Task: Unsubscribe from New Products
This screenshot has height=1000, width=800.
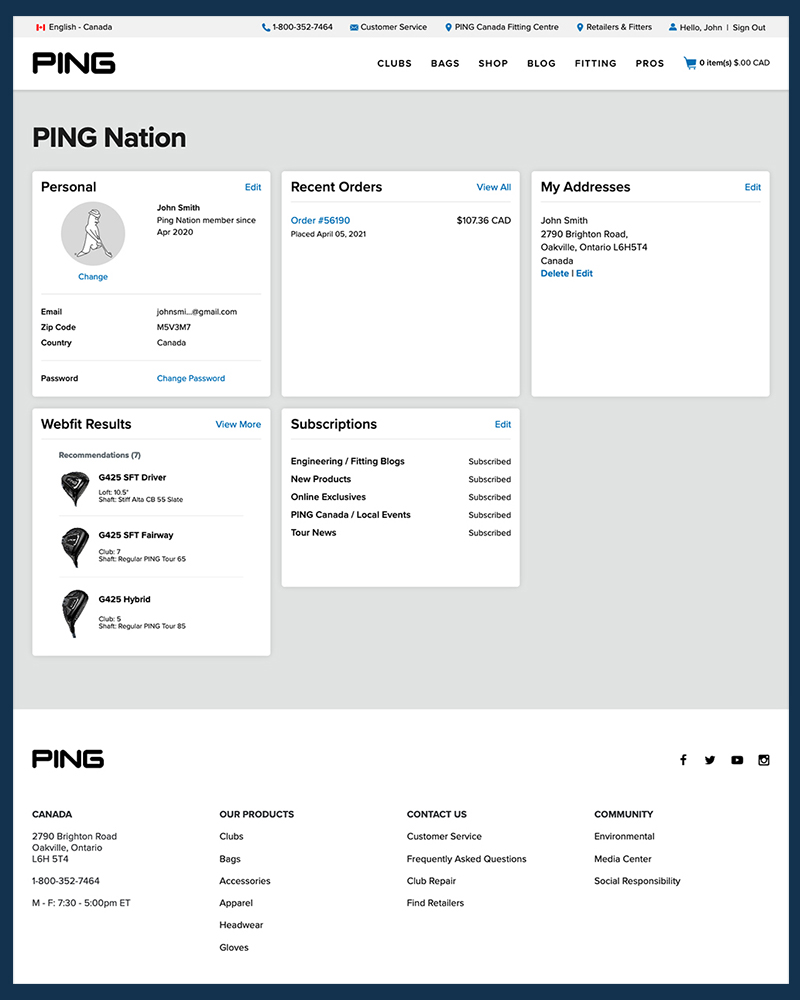Action: click(x=489, y=479)
